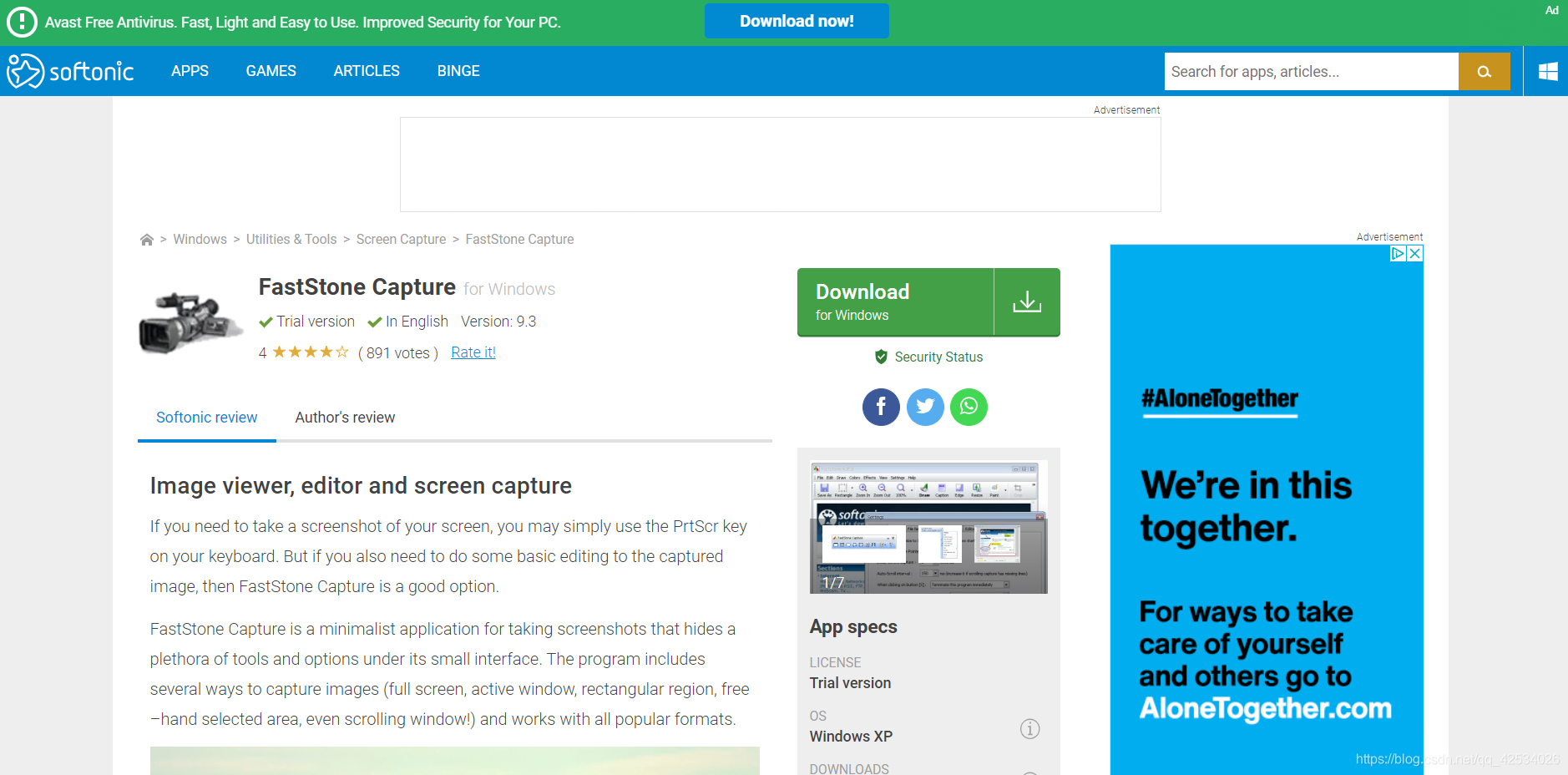This screenshot has width=1568, height=775.
Task: Share on Twitter
Action: pos(925,407)
